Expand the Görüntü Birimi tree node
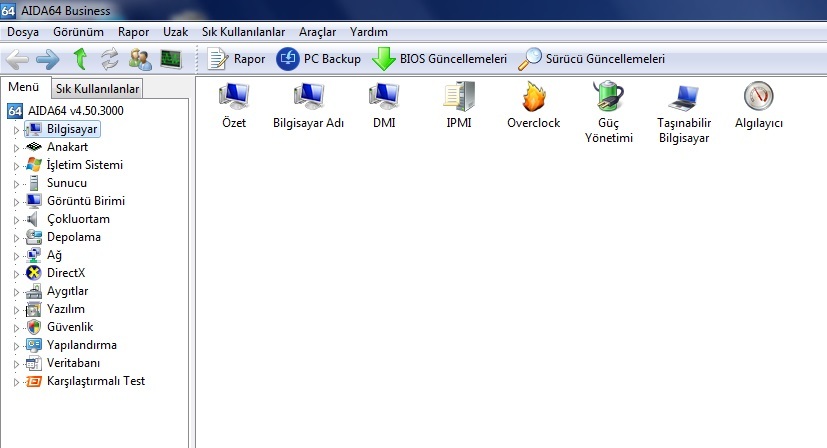Screen dimensions: 827x448 click(x=16, y=202)
